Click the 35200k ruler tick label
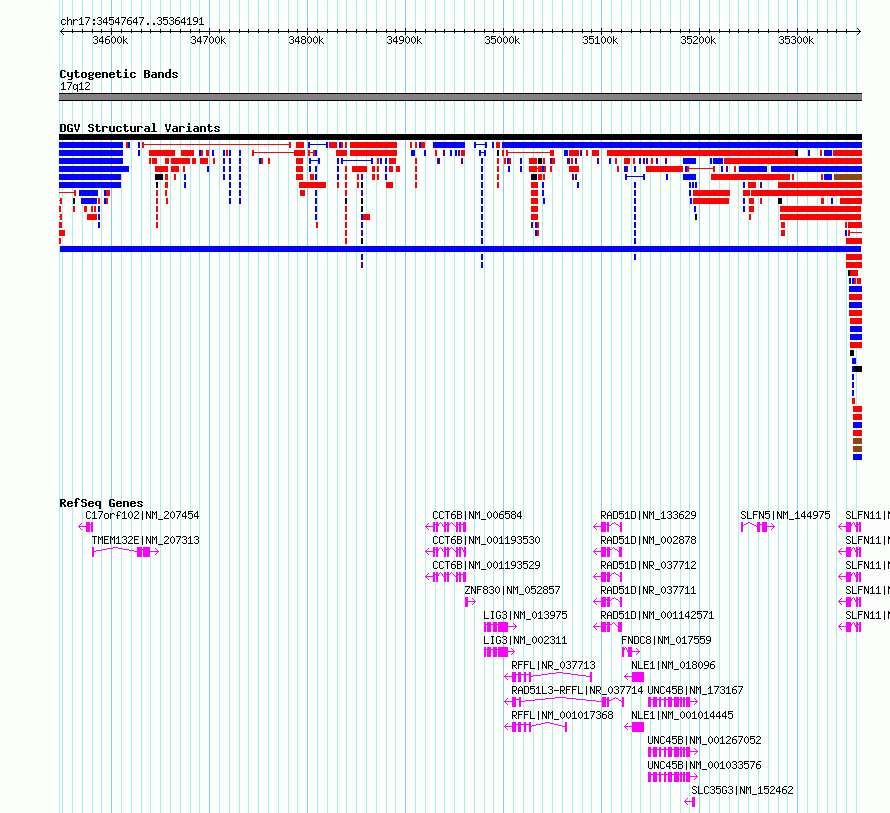 [698, 40]
